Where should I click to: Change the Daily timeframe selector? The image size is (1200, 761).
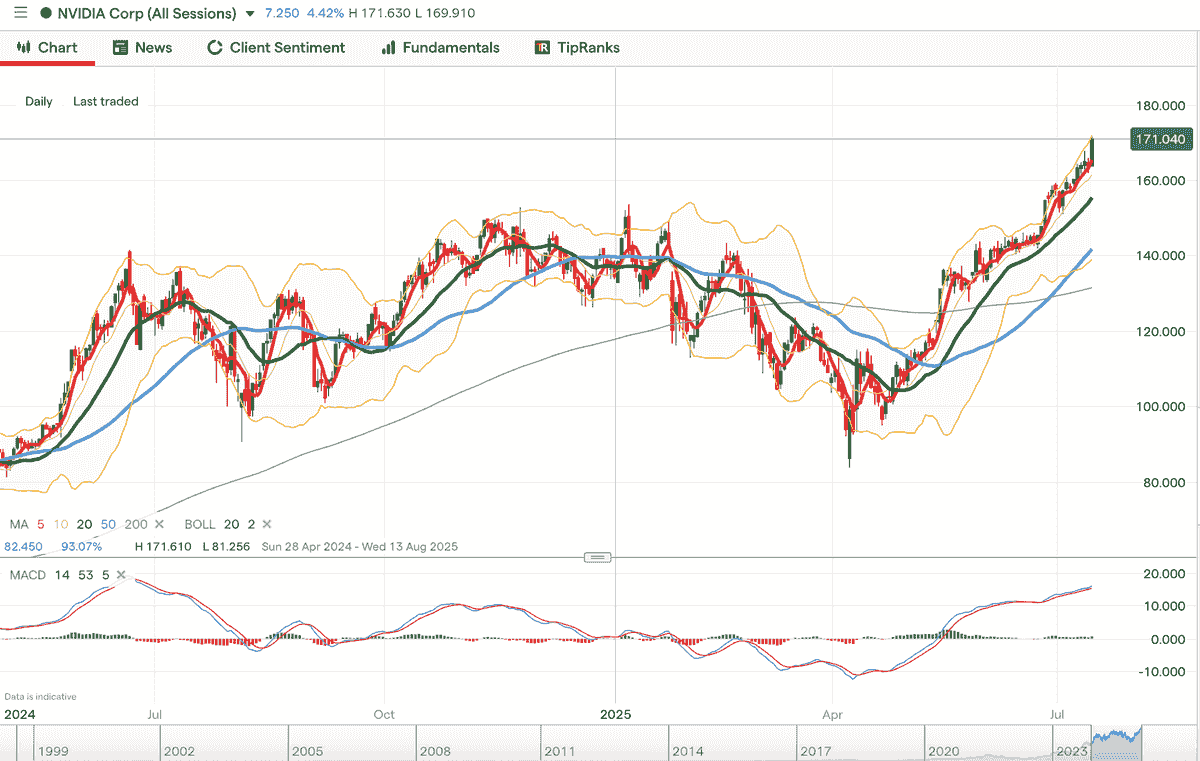(x=39, y=101)
